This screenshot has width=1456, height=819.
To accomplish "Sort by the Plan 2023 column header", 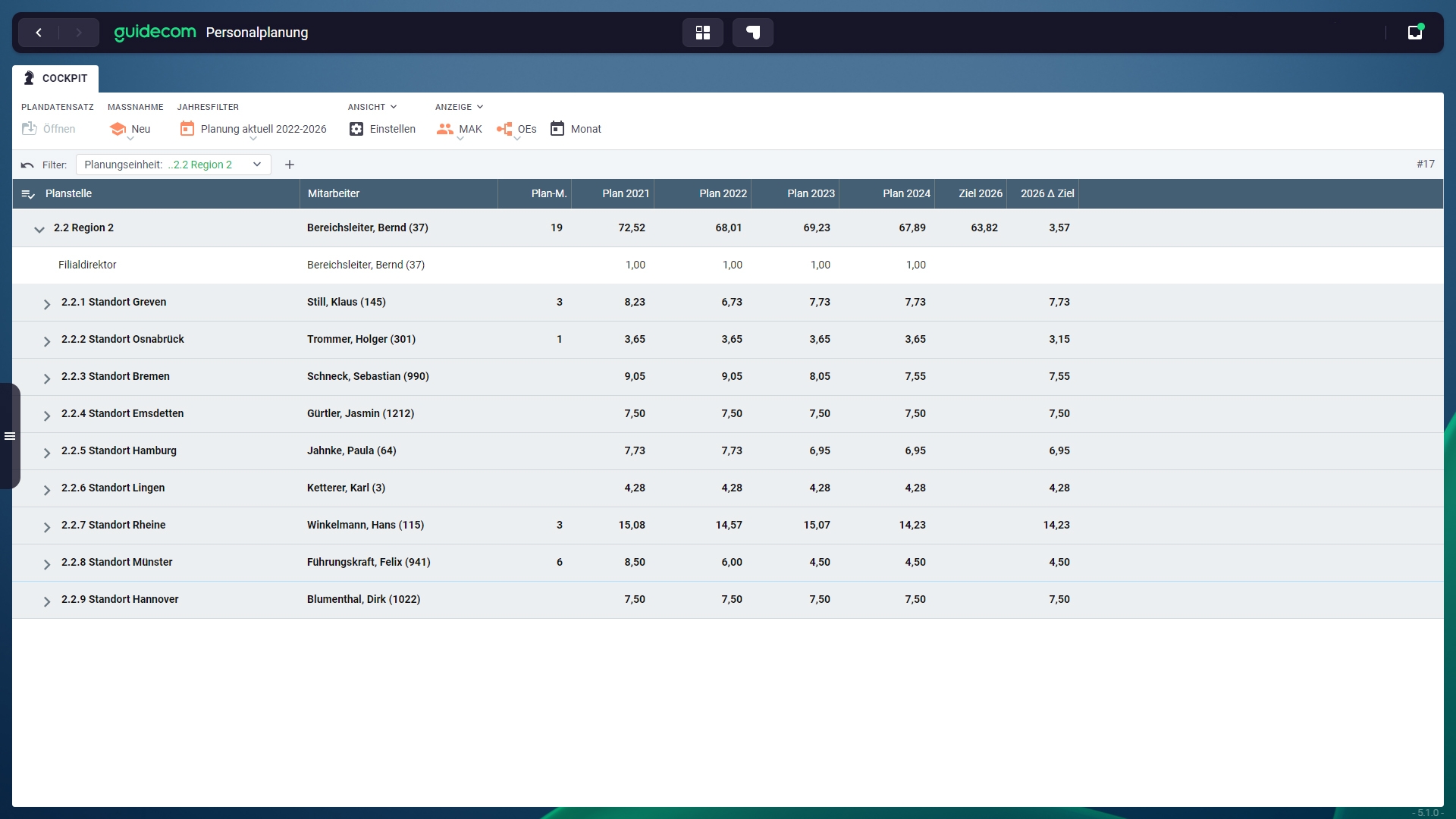I will tap(810, 193).
